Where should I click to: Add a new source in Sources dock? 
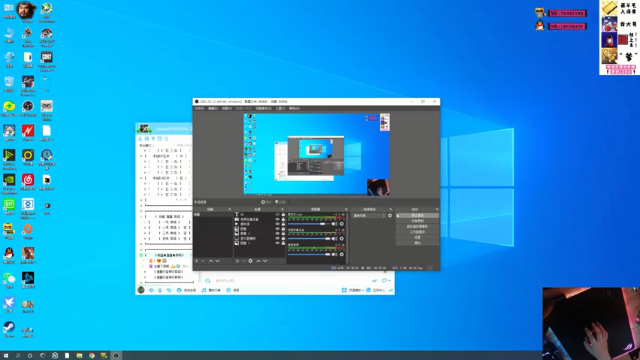238,261
